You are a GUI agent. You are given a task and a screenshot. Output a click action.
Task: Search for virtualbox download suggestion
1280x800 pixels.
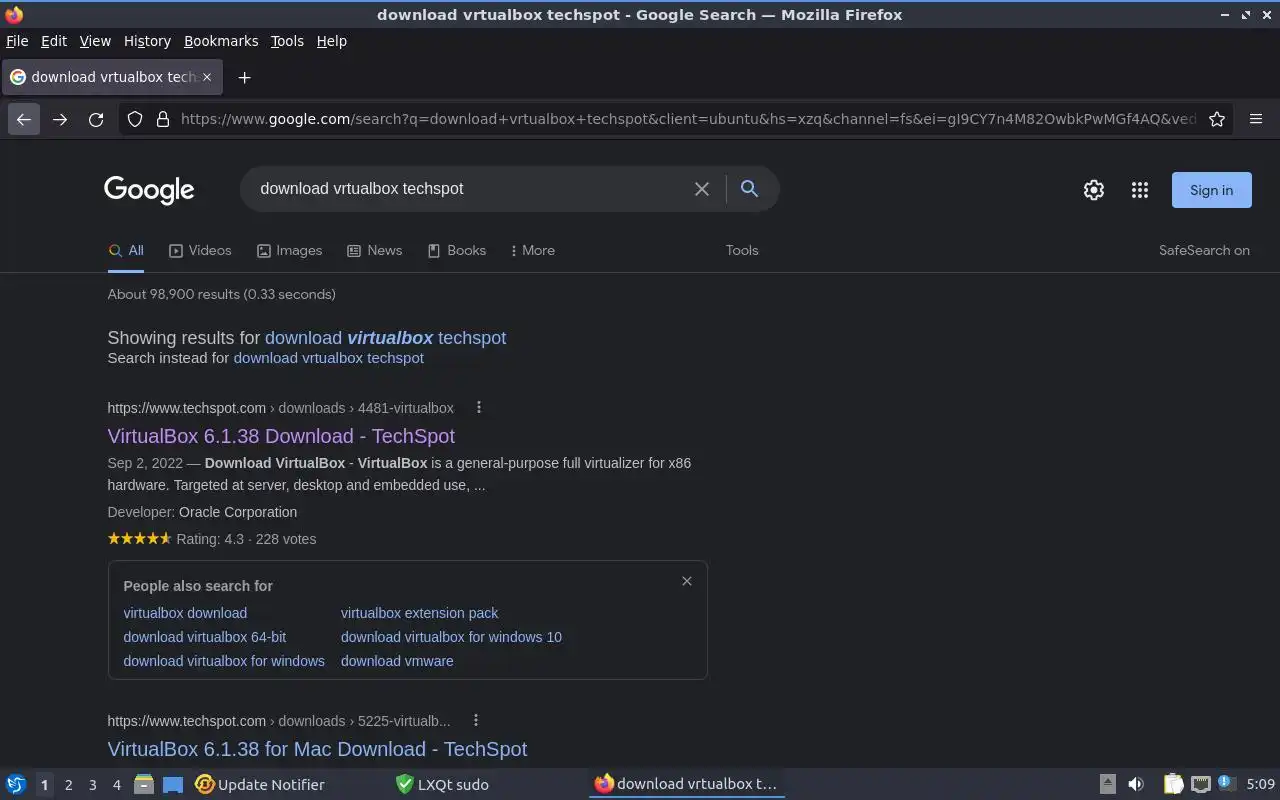pyautogui.click(x=185, y=613)
